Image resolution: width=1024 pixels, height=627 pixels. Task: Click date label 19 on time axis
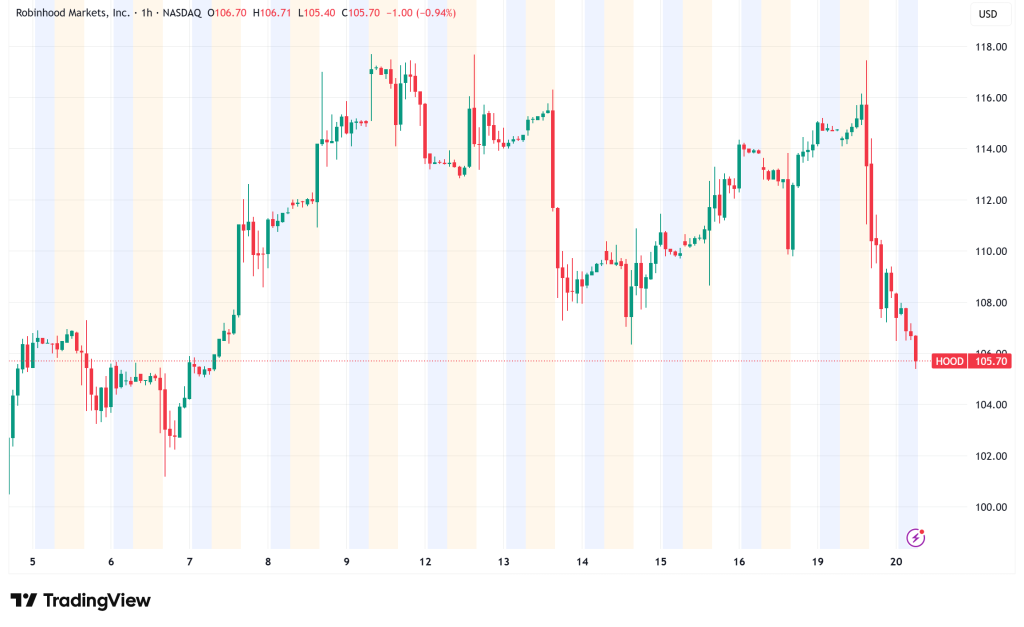coord(818,562)
